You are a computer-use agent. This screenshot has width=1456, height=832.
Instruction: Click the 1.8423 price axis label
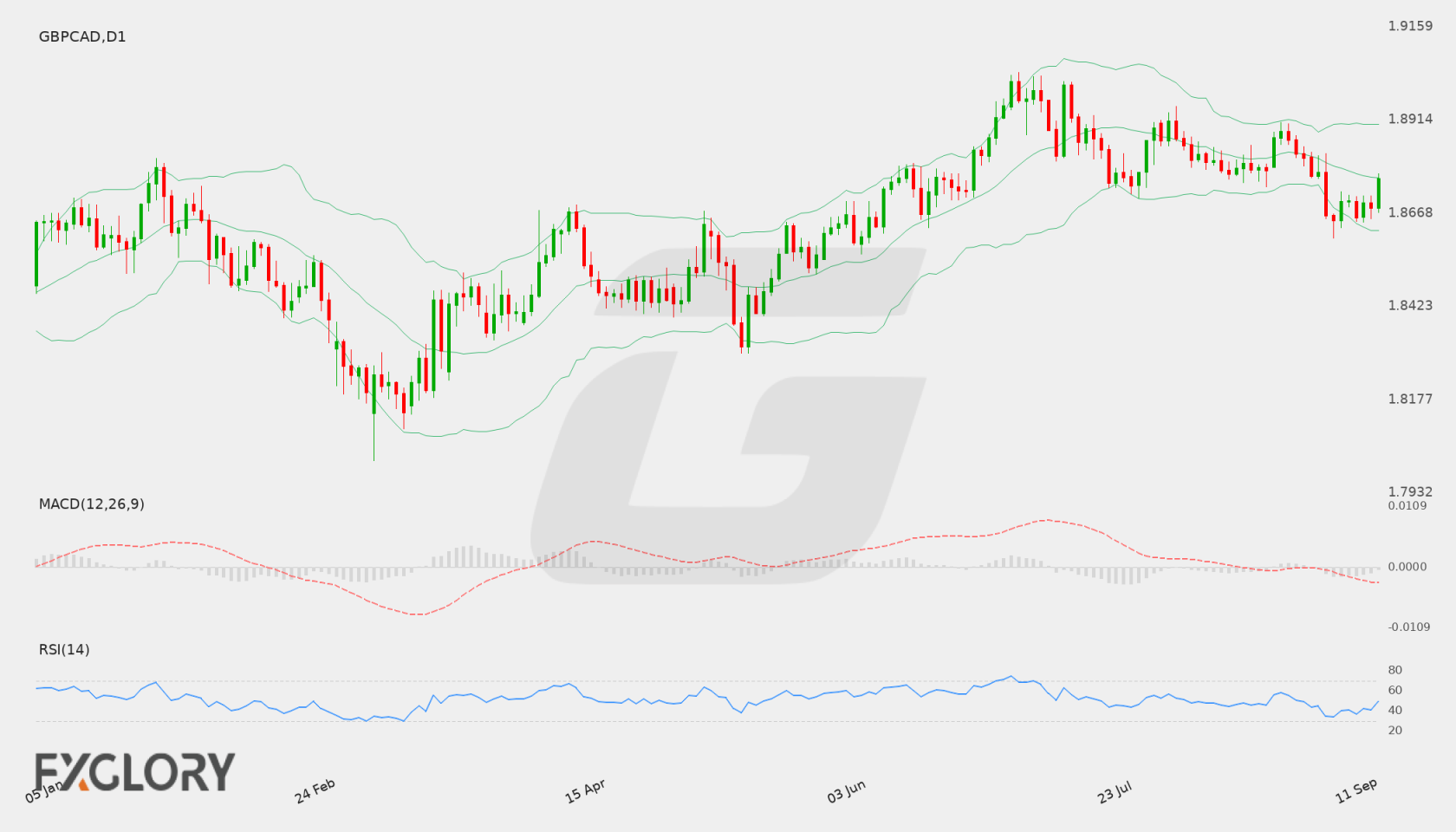[x=1410, y=305]
